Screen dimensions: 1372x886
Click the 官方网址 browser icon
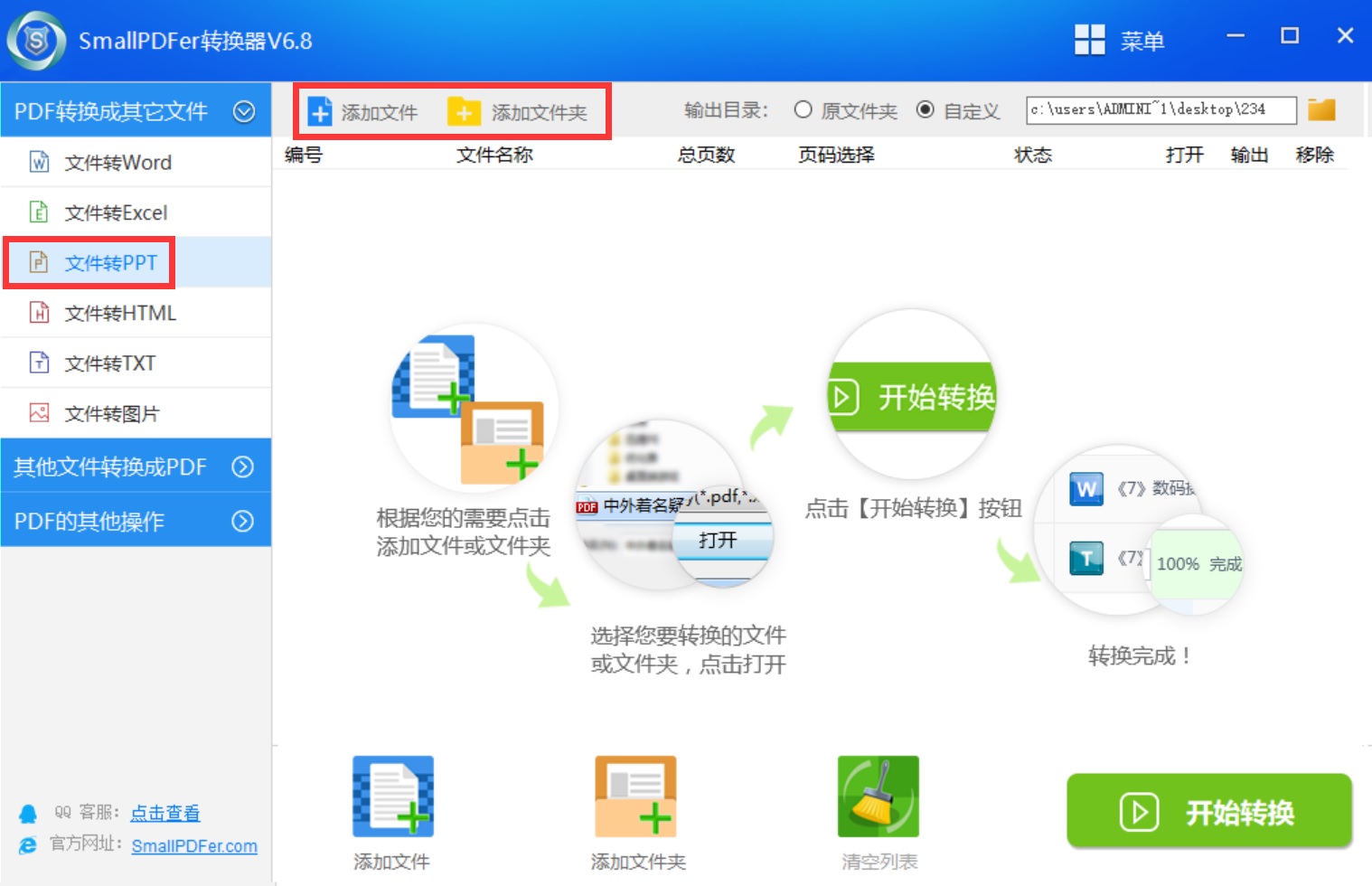click(x=28, y=845)
